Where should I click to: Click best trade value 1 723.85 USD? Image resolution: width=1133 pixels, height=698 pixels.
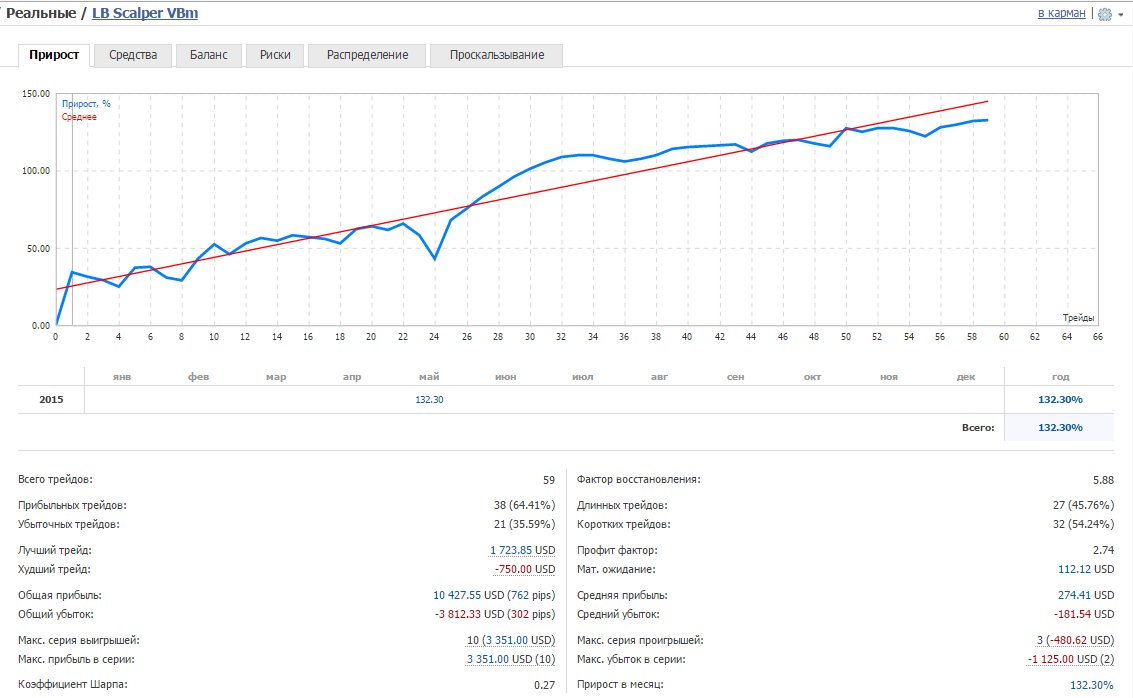(x=522, y=551)
